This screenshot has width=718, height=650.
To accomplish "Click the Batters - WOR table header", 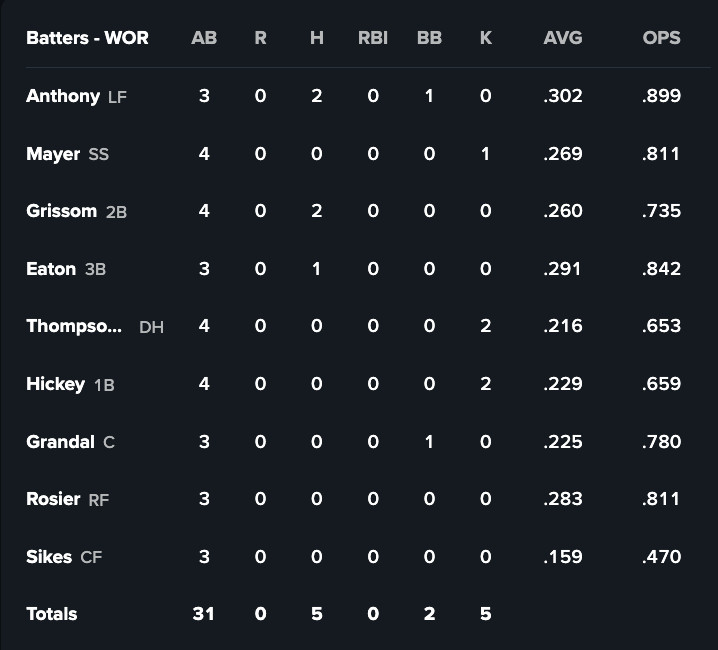I will (x=87, y=38).
